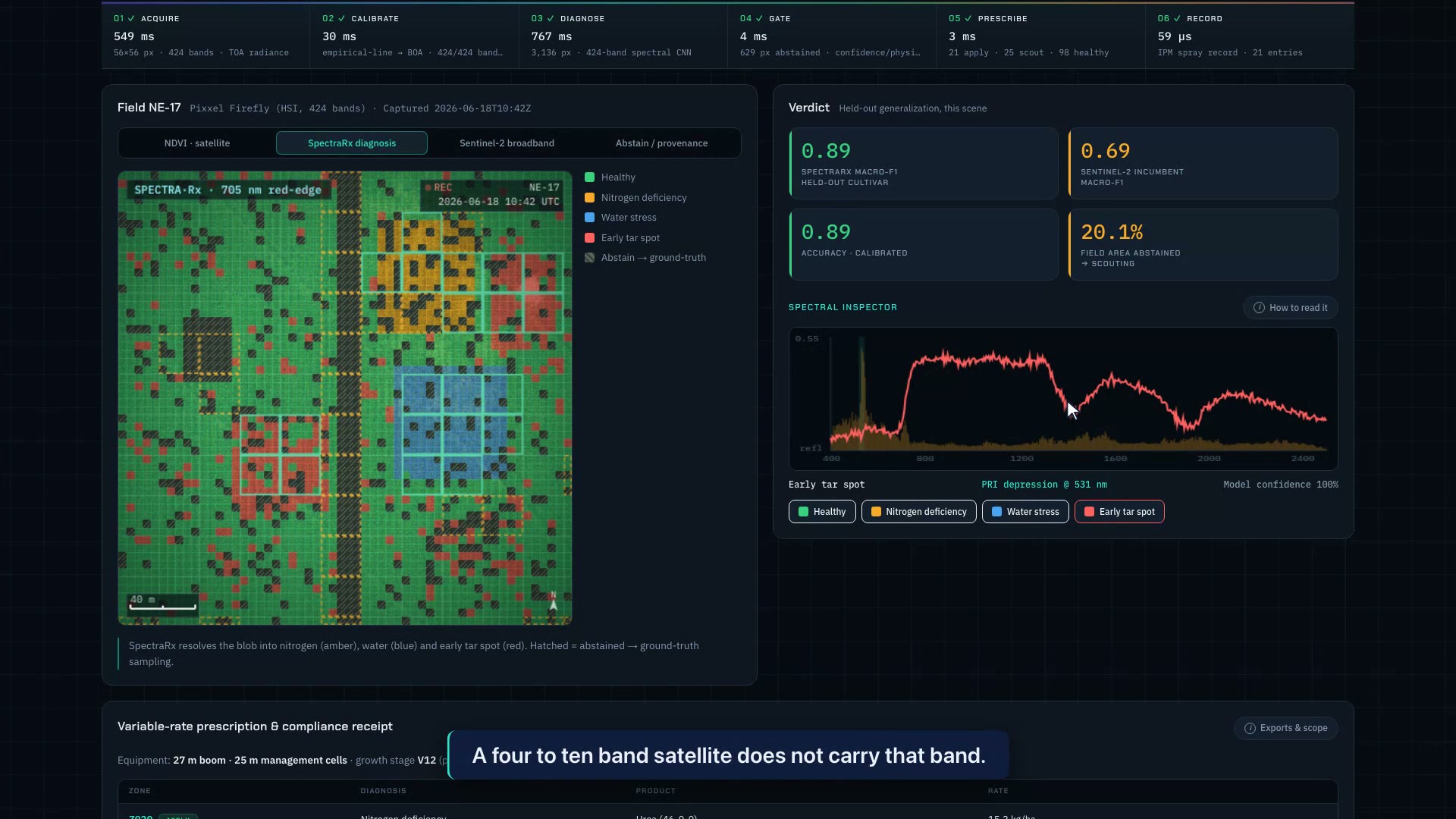Viewport: 1456px width, 819px height.
Task: Click the Model confidence 100% readout
Action: point(1281,485)
